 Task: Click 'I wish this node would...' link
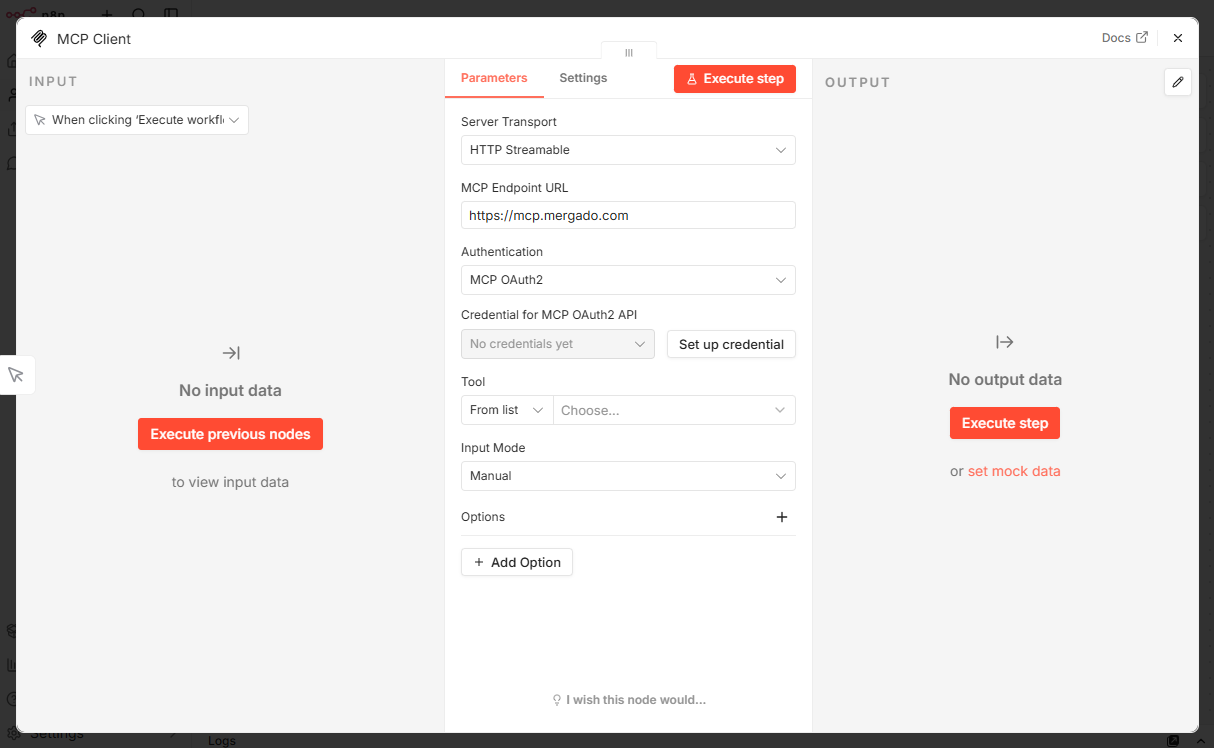pyautogui.click(x=629, y=700)
